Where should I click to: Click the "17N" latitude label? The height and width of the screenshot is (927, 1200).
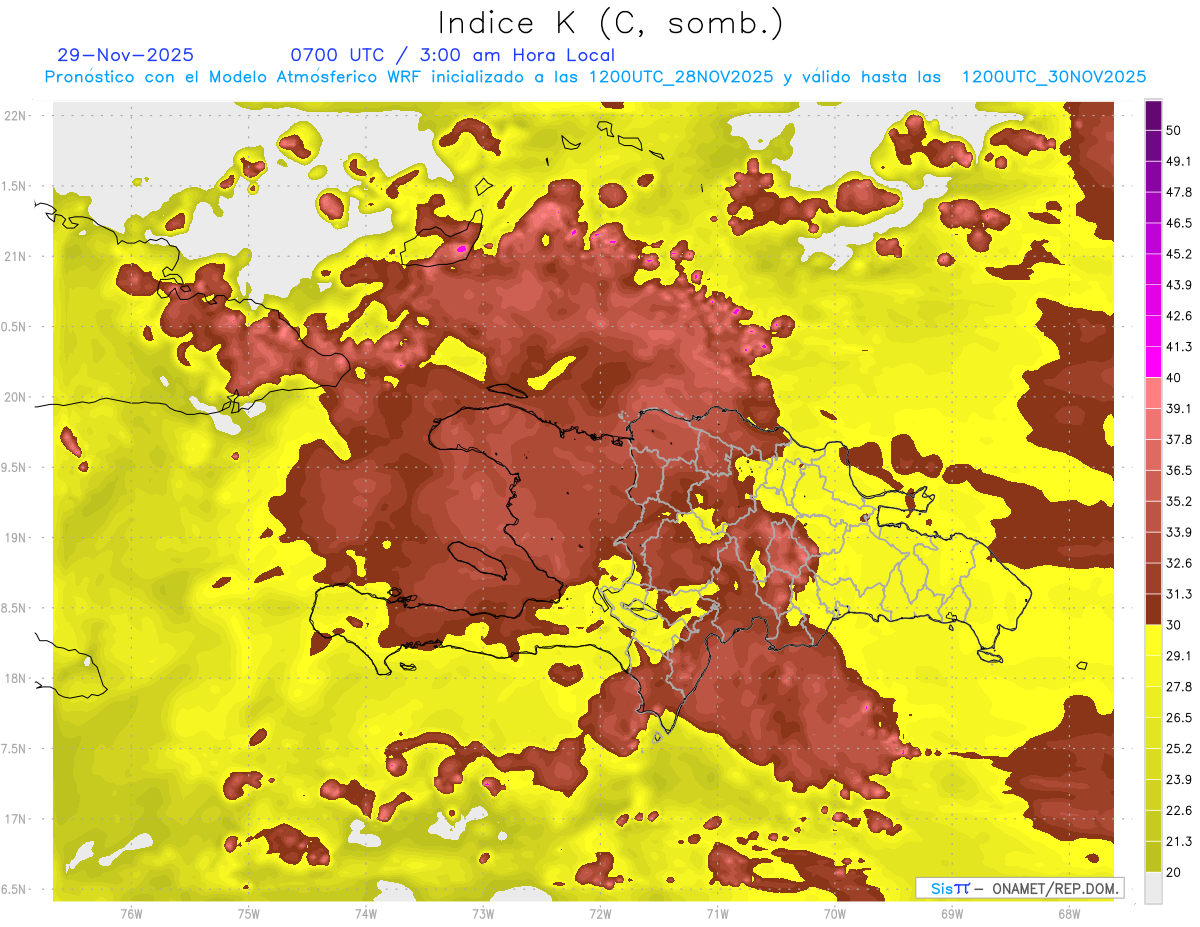click(x=15, y=819)
